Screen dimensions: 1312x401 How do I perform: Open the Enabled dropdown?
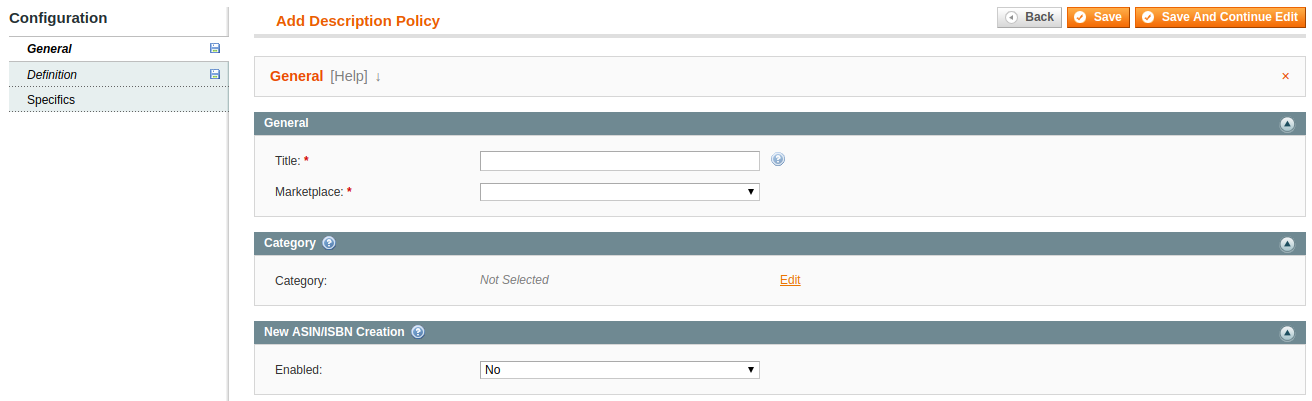tap(619, 370)
